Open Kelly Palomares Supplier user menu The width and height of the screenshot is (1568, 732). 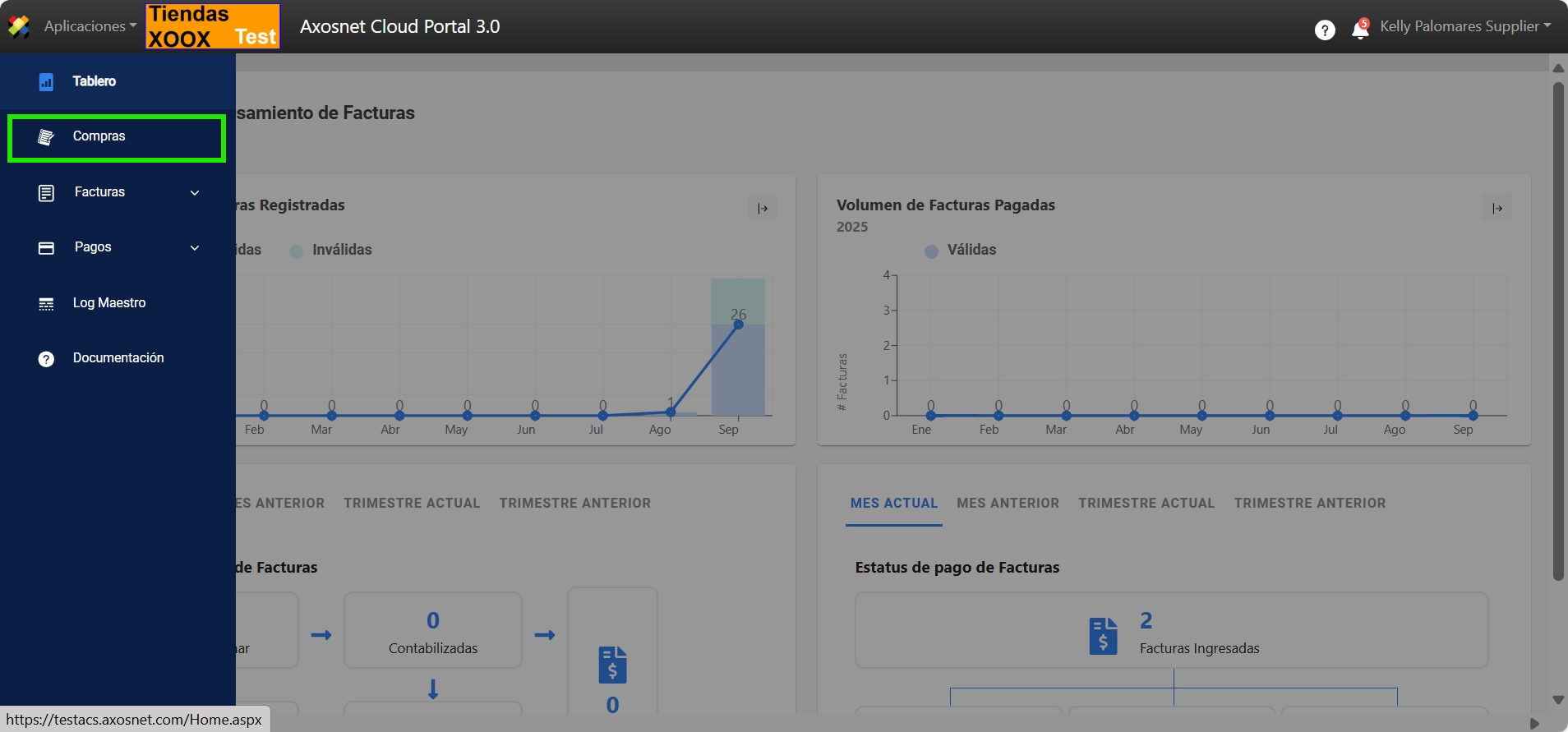[x=1464, y=26]
